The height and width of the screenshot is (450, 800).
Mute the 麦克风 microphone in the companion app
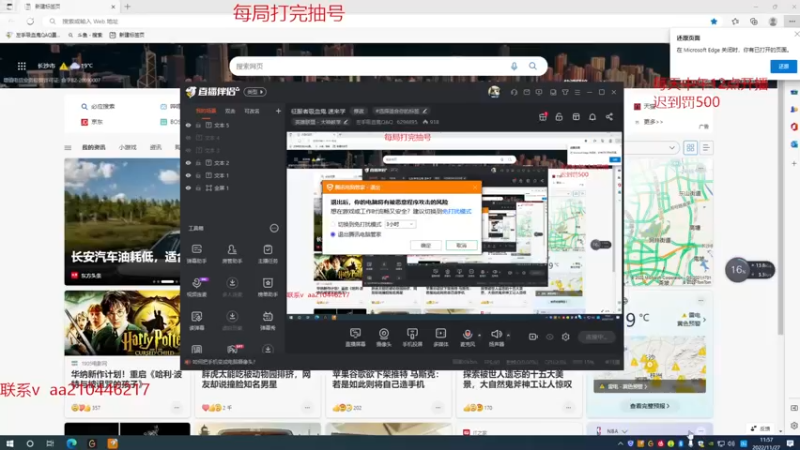tap(467, 337)
